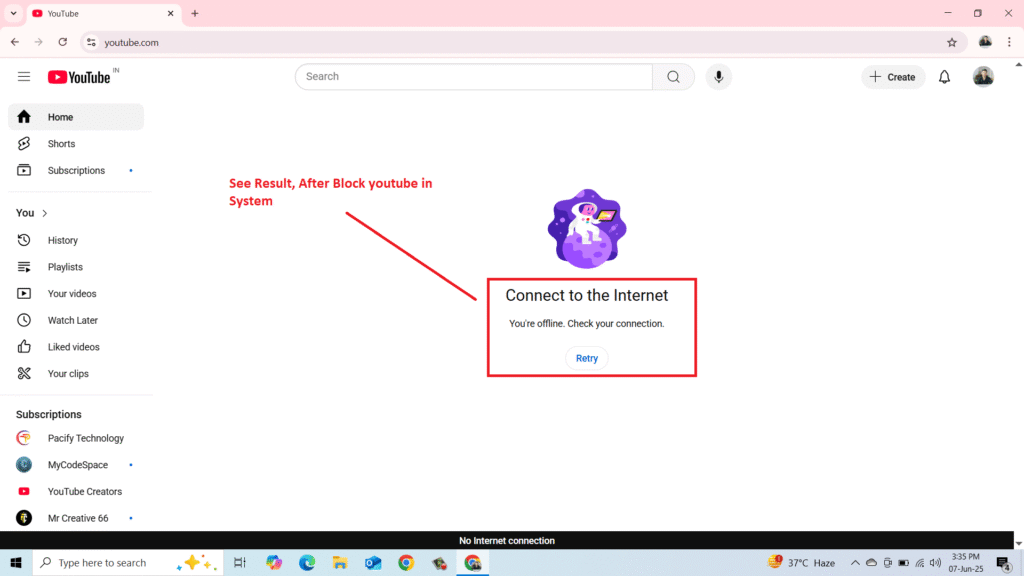
Task: Open Playlists in the sidebar
Action: point(76,267)
